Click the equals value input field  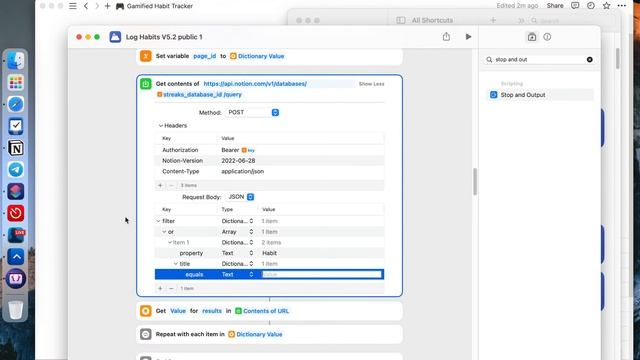click(x=322, y=274)
